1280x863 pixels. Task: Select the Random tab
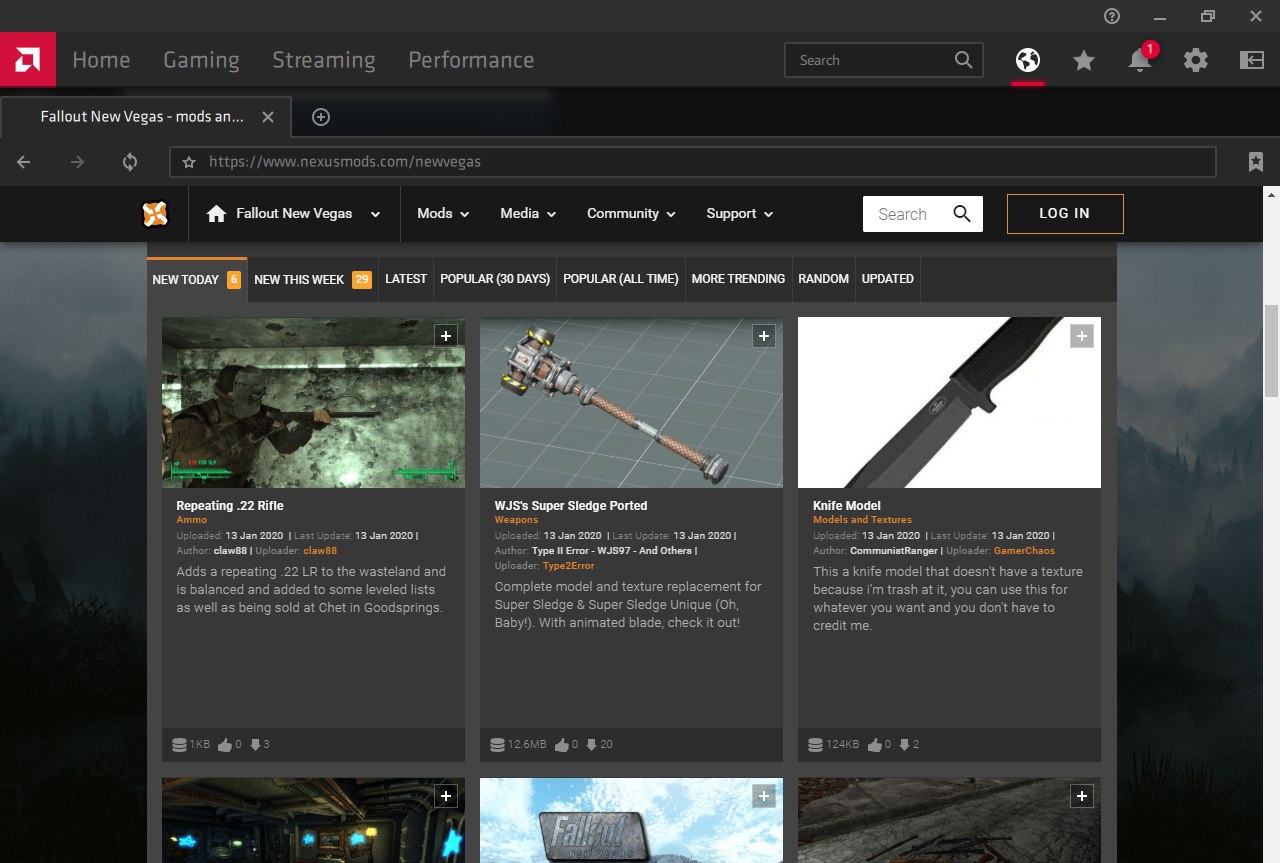pyautogui.click(x=823, y=279)
